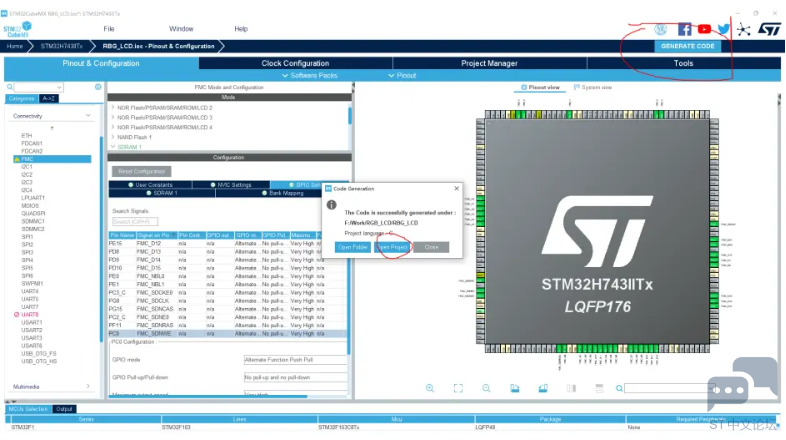Click the 10-year anniversary badge icon
Image resolution: width=786 pixels, height=440 pixels.
click(x=660, y=30)
